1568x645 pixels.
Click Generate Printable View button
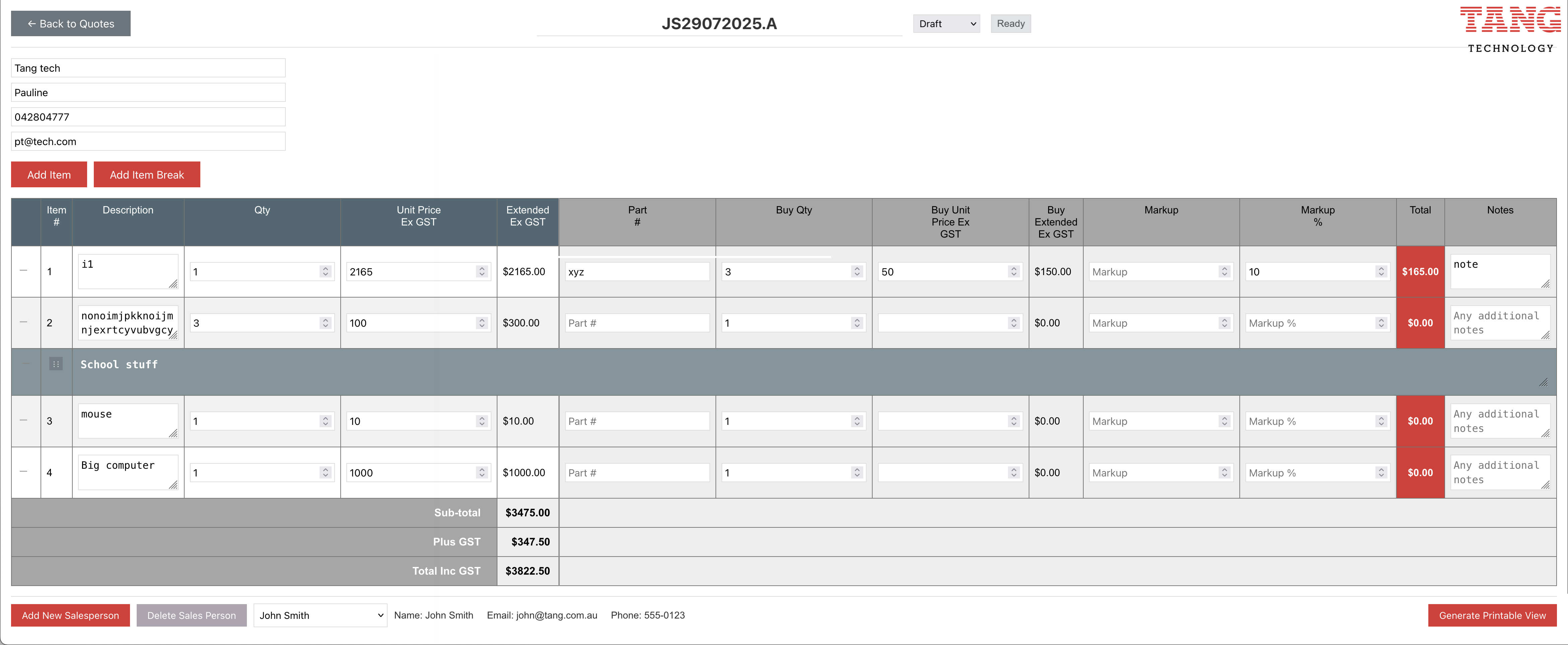pos(1491,615)
